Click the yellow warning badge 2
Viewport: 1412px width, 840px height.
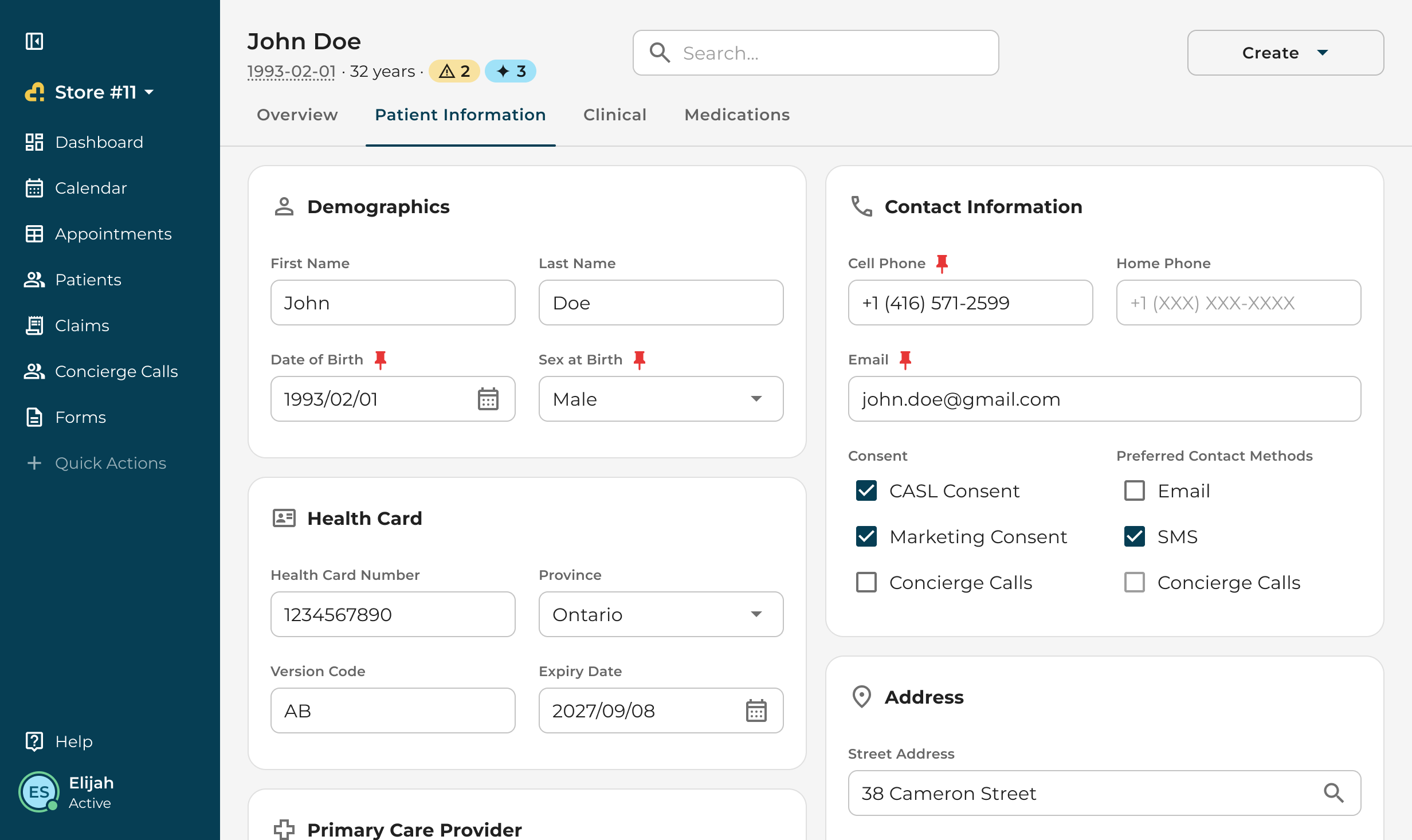(454, 71)
